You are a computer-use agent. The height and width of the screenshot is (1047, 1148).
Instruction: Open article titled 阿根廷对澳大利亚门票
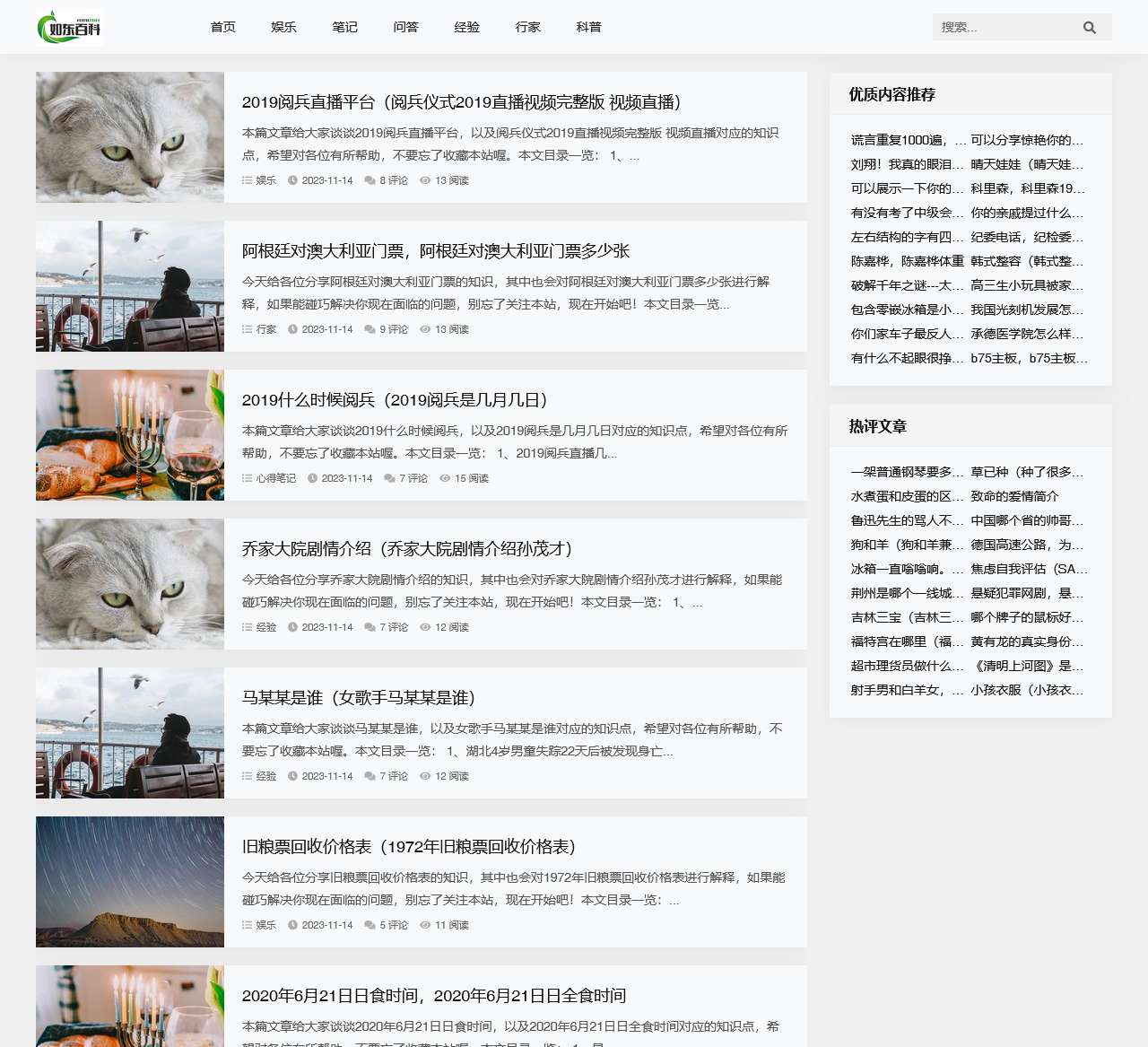435,251
